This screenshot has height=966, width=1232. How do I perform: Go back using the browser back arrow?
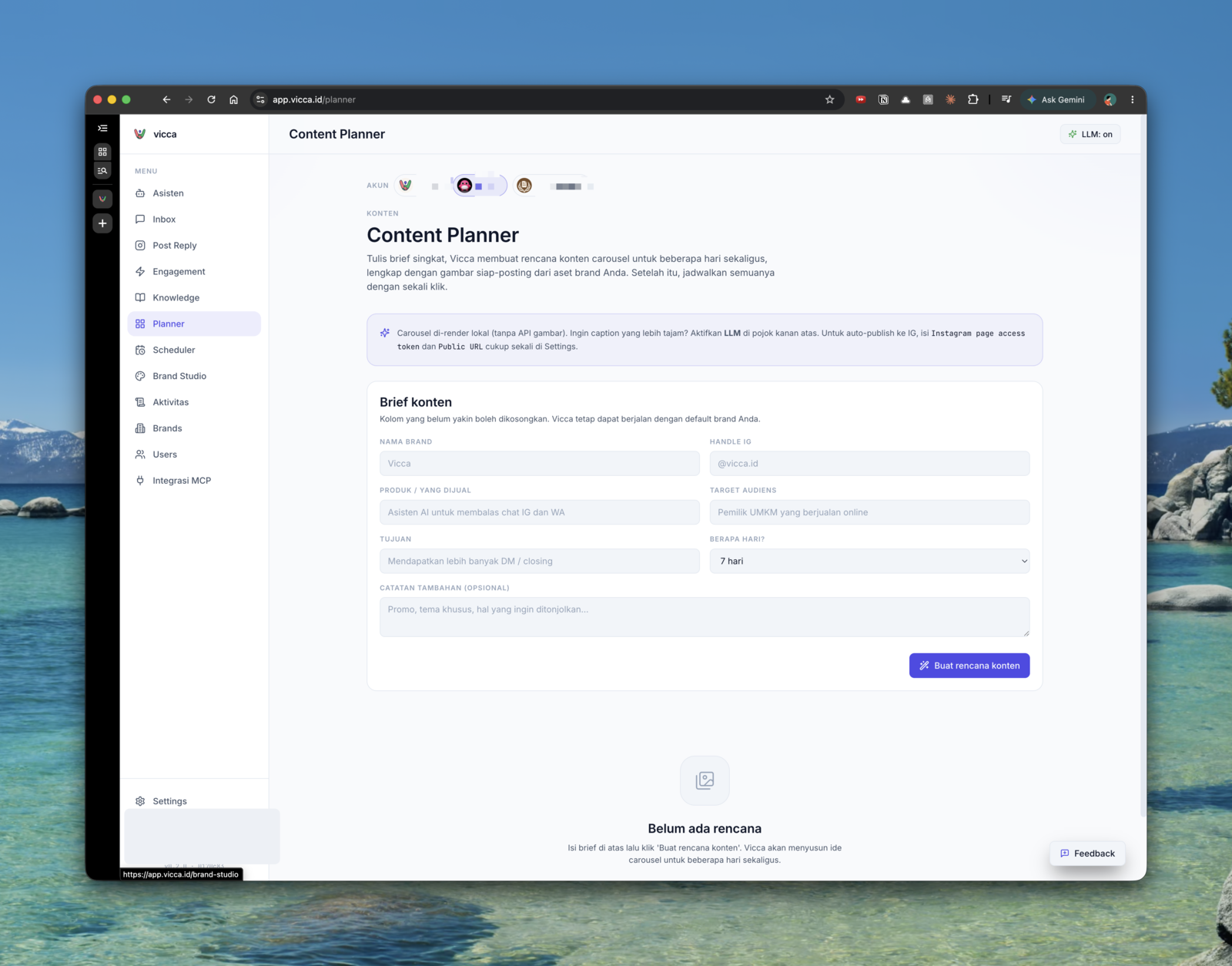pyautogui.click(x=166, y=99)
